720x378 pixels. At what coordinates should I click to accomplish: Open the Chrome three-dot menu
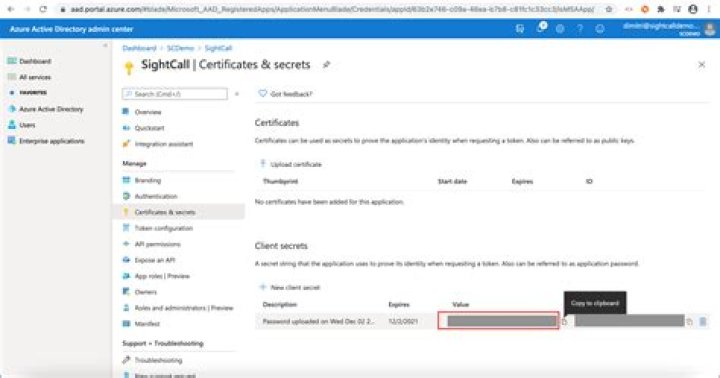point(709,9)
